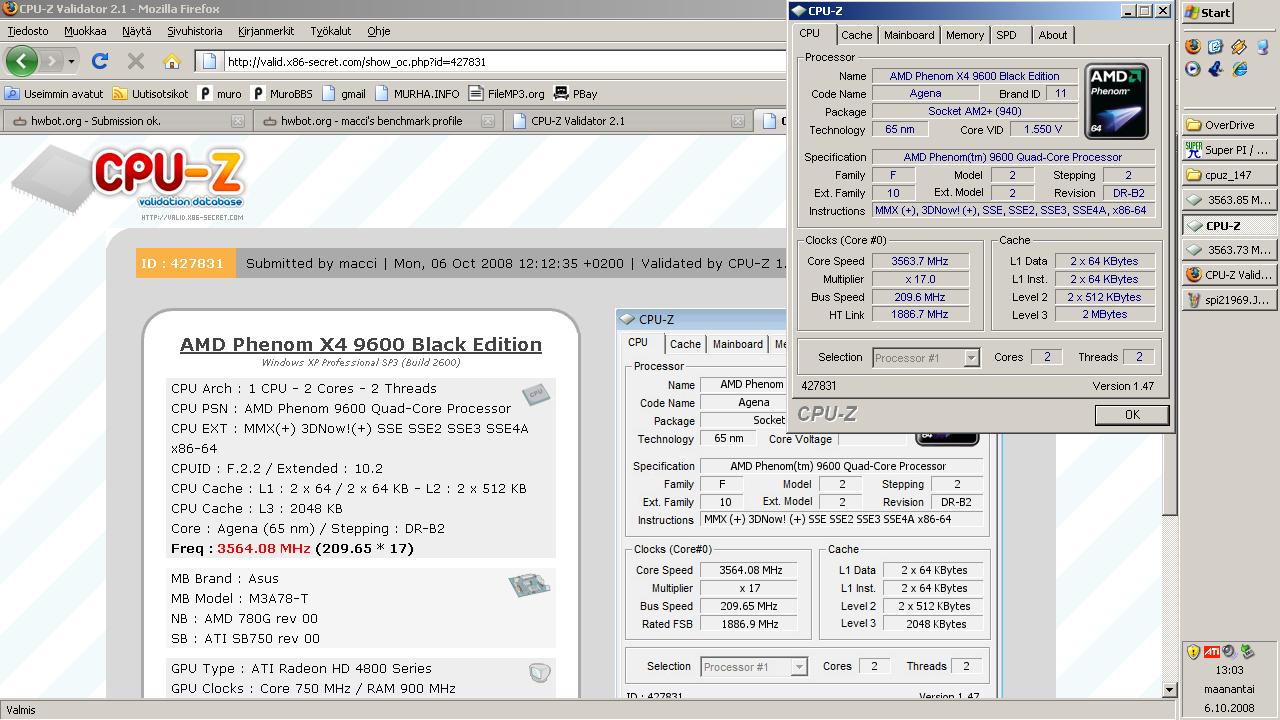1280x720 pixels.
Task: Click the yellow security shield tray icon
Action: (1193, 651)
